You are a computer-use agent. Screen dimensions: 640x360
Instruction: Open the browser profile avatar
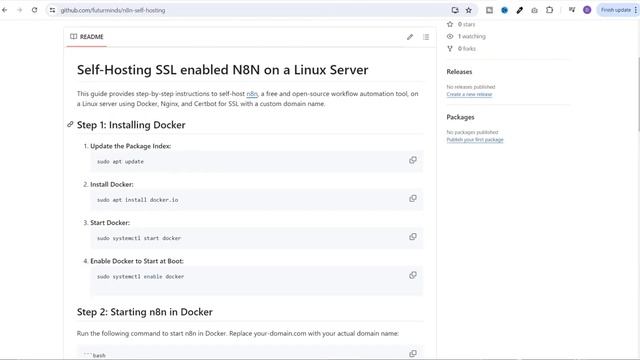pyautogui.click(x=587, y=10)
